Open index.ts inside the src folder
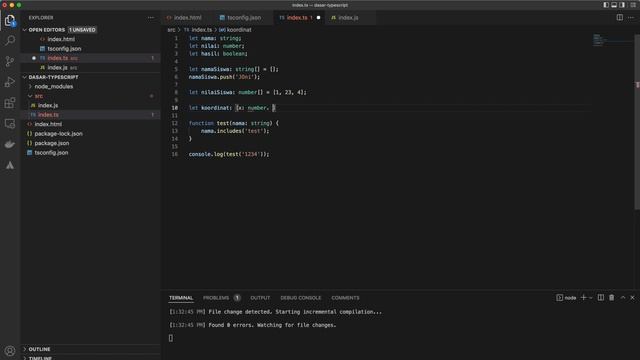The height and width of the screenshot is (360, 640). [48, 115]
